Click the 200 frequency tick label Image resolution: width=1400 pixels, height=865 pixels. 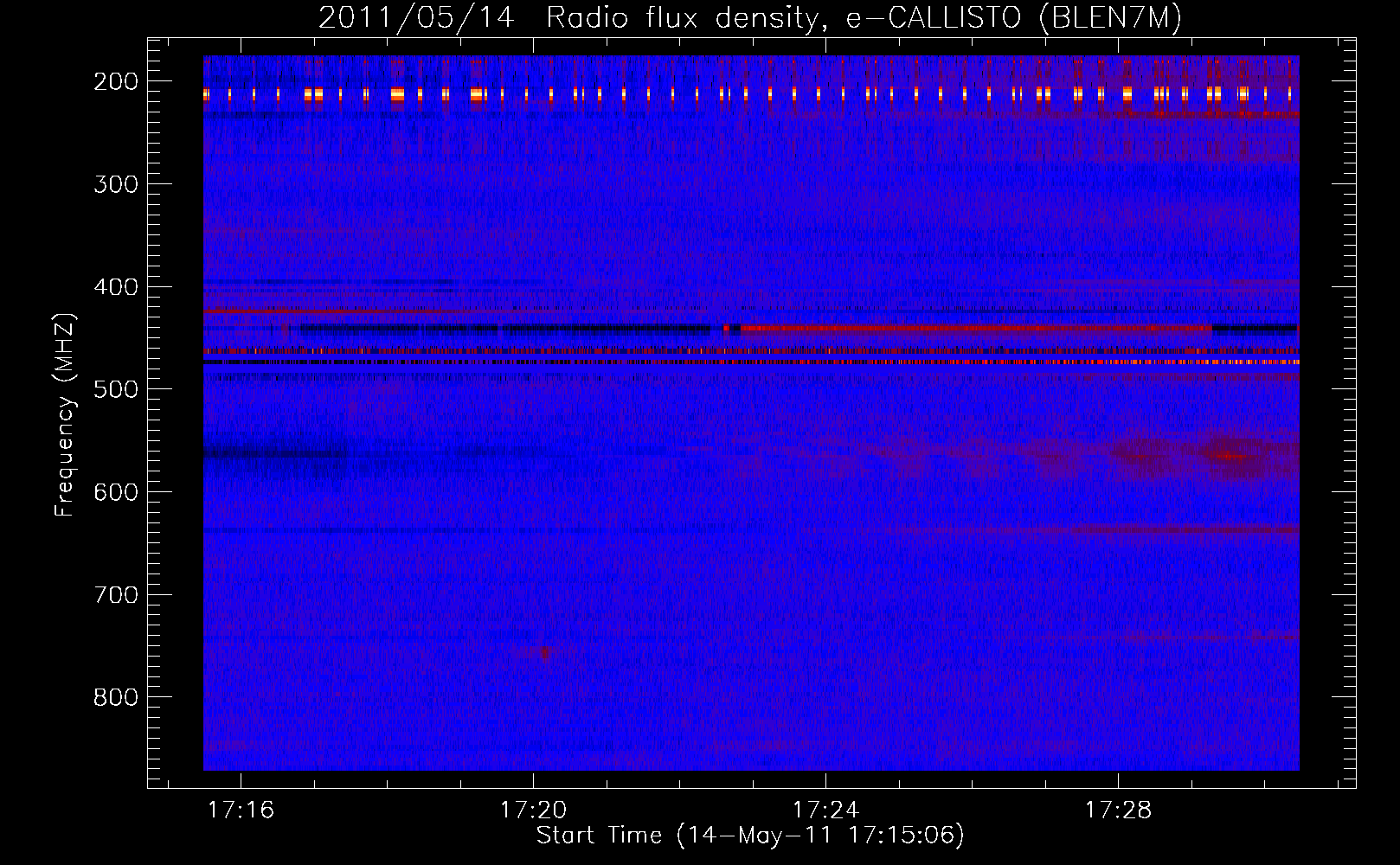click(x=116, y=81)
